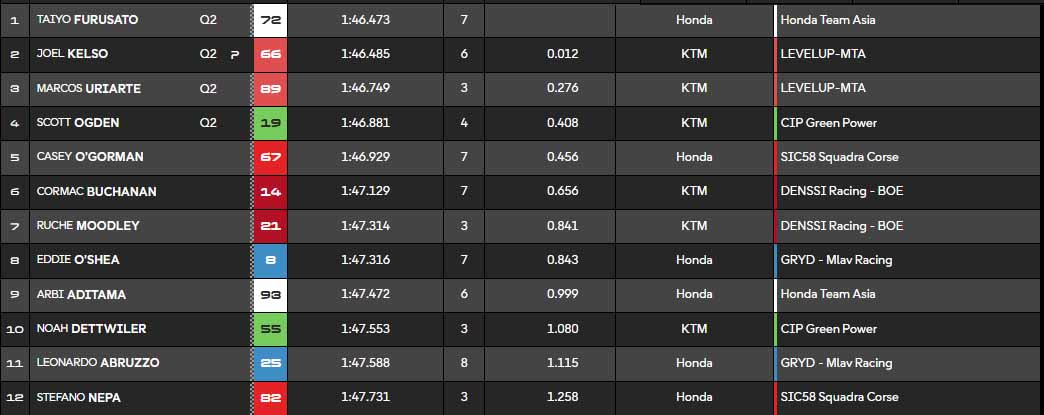The width and height of the screenshot is (1044, 415).
Task: Select Cormac Buchanan's number 14 badge
Action: tap(270, 191)
